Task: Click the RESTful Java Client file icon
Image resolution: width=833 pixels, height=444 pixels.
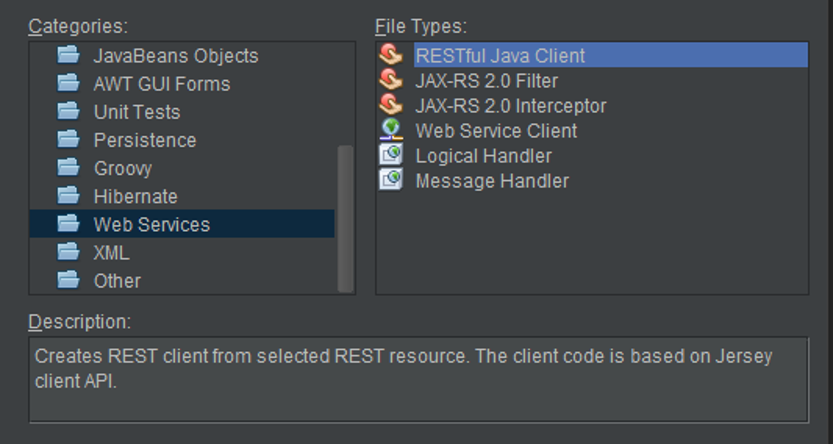Action: (x=391, y=55)
